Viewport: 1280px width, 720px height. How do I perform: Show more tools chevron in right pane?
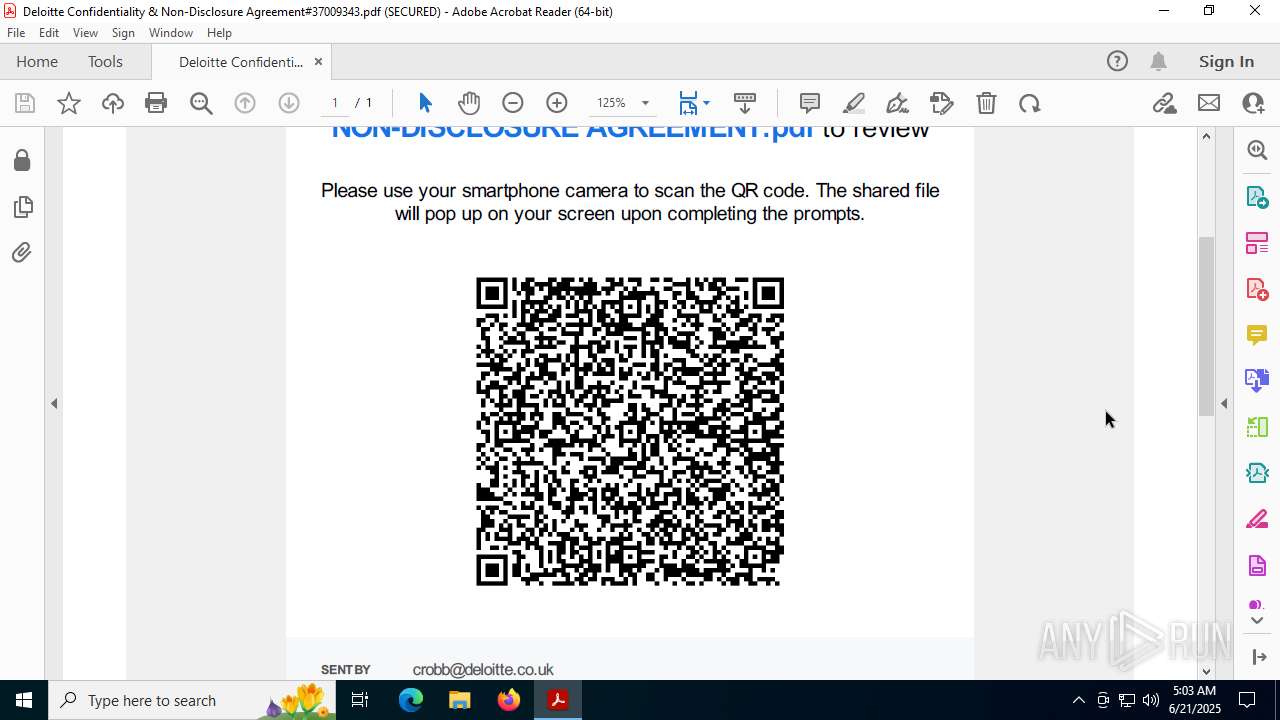tap(1257, 621)
